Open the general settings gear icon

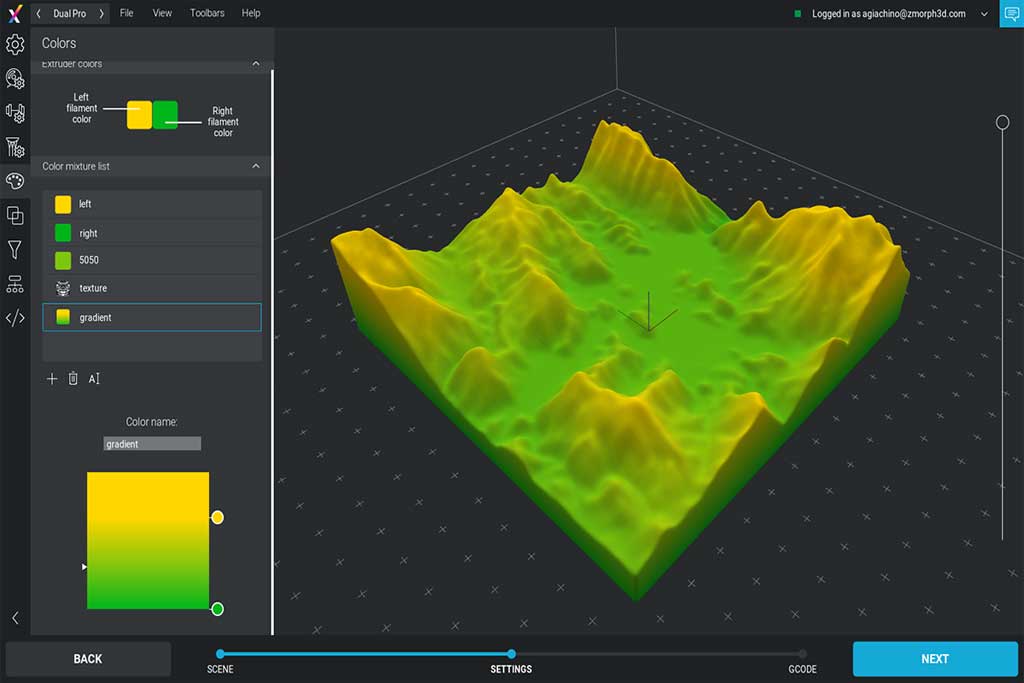[x=15, y=44]
